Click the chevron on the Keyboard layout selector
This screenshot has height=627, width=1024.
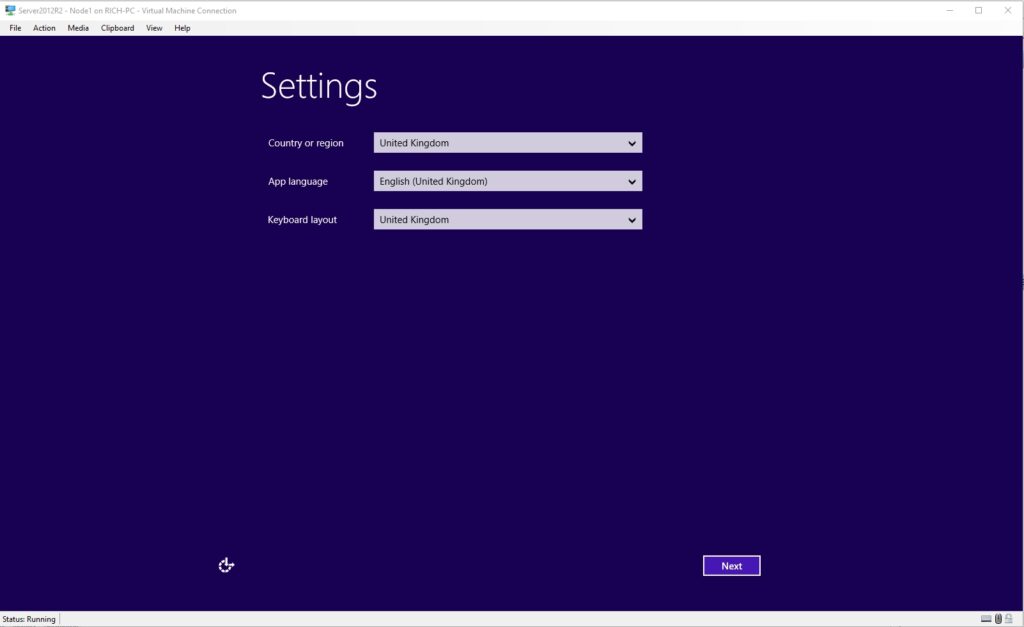click(x=632, y=219)
